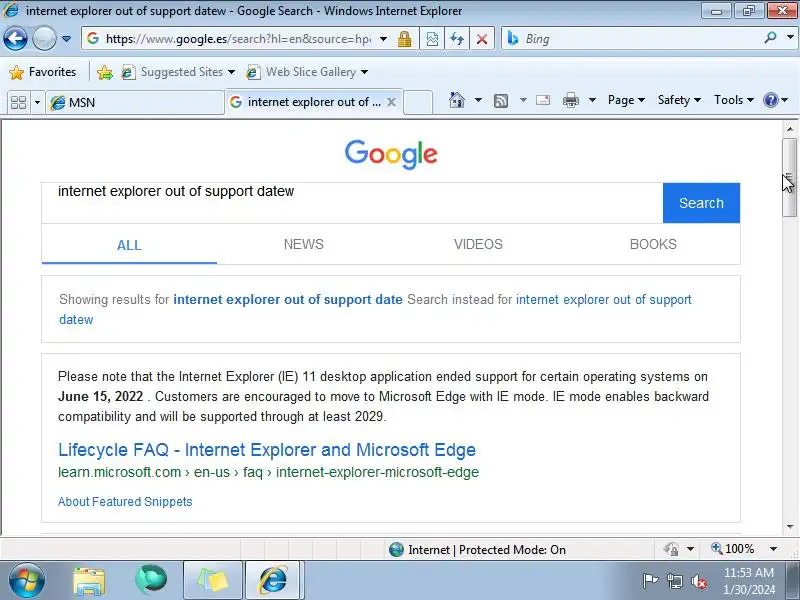800x600 pixels.
Task: Open the recent pages dropdown arrow
Action: (67, 39)
